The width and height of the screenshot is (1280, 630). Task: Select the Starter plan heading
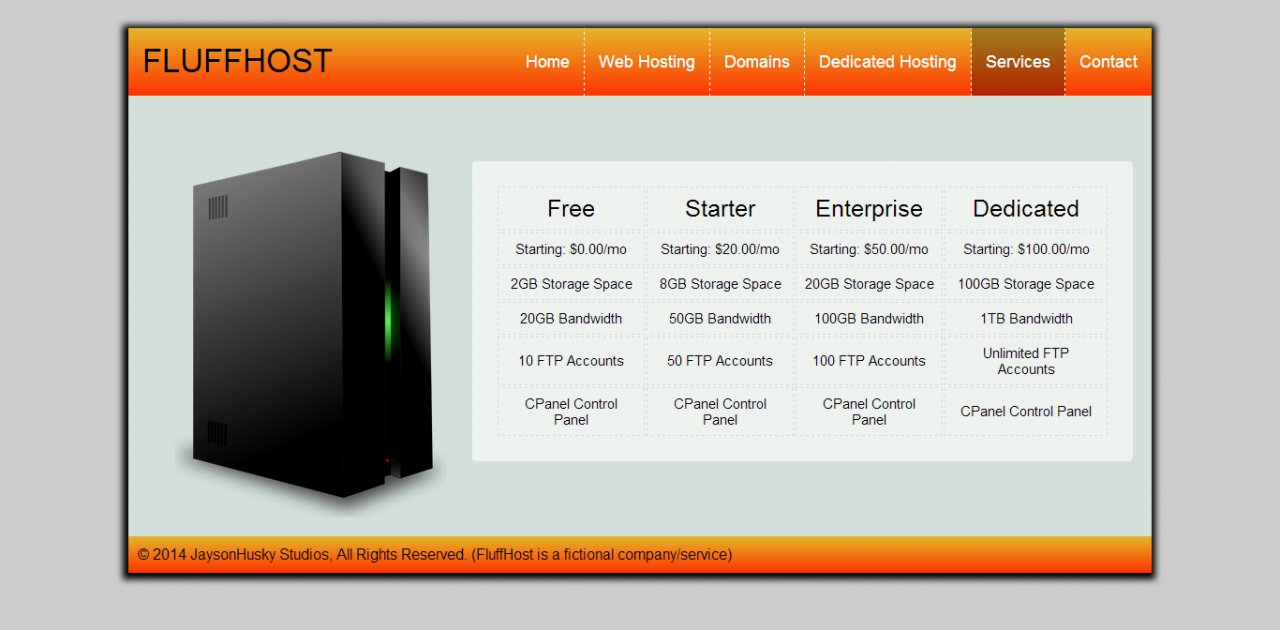point(720,209)
